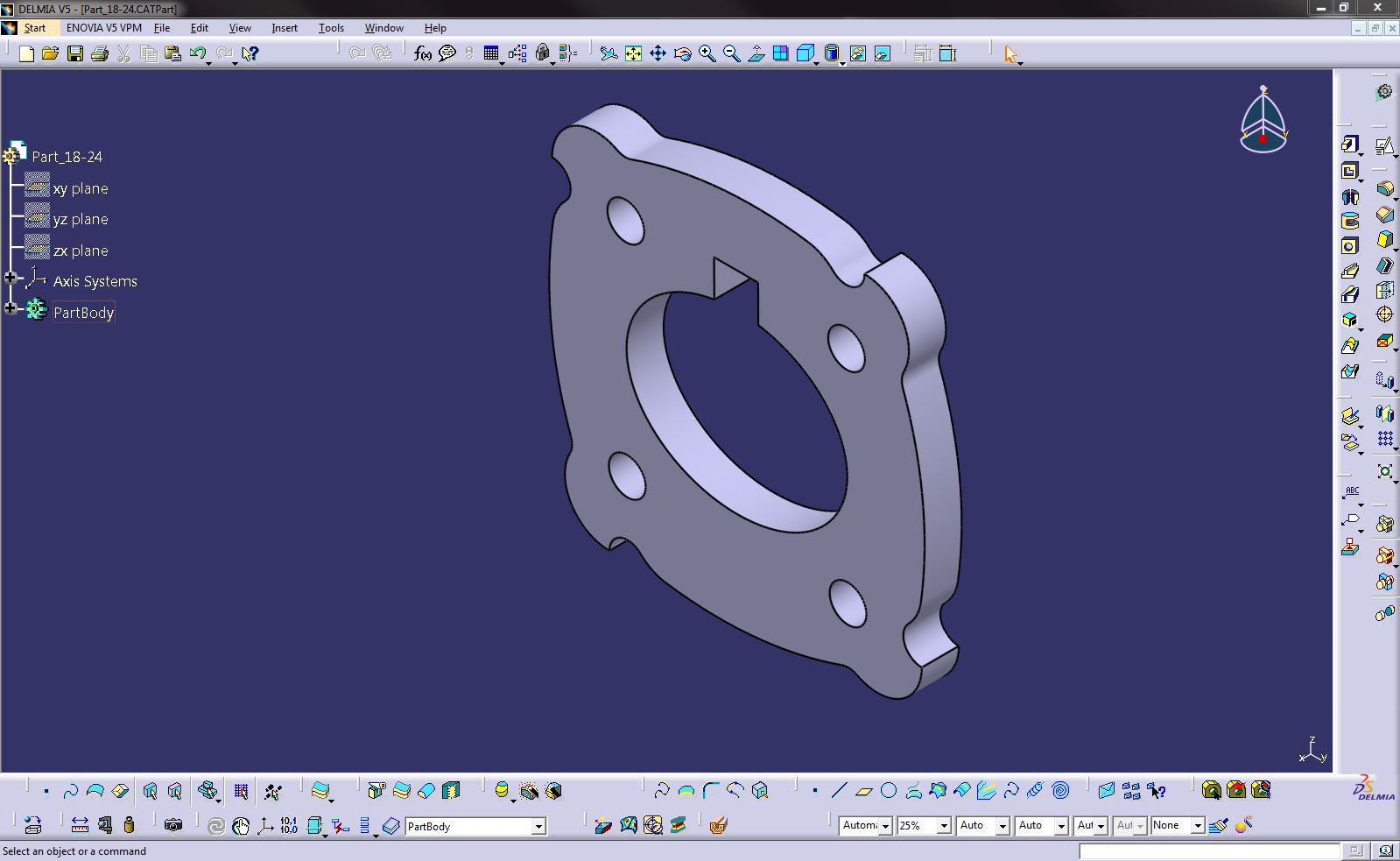Open the Automatic dropdown in graphic properties
Viewport: 1400px width, 861px height.
pos(885,826)
